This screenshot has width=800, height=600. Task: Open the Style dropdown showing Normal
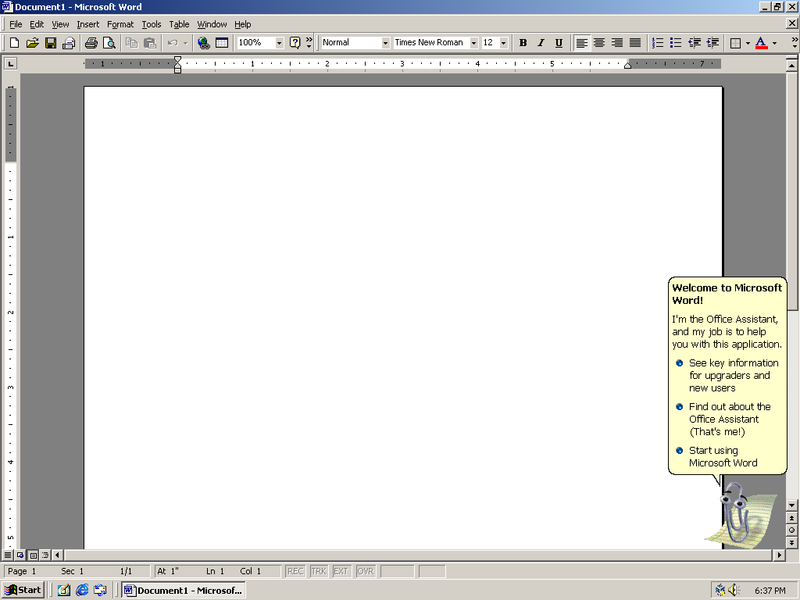pos(385,43)
